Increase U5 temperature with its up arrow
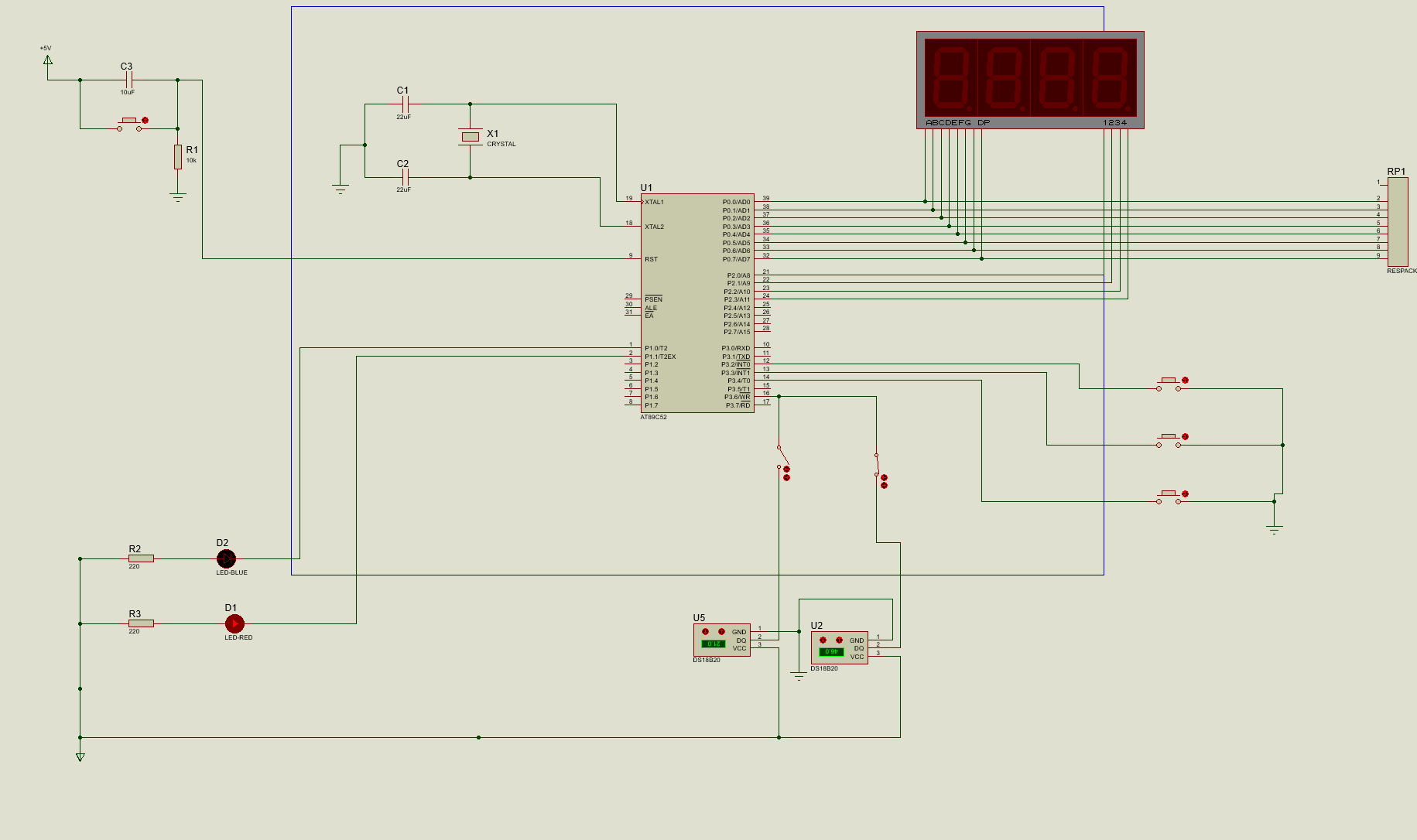Screen dimensions: 1417x840 coord(721,632)
